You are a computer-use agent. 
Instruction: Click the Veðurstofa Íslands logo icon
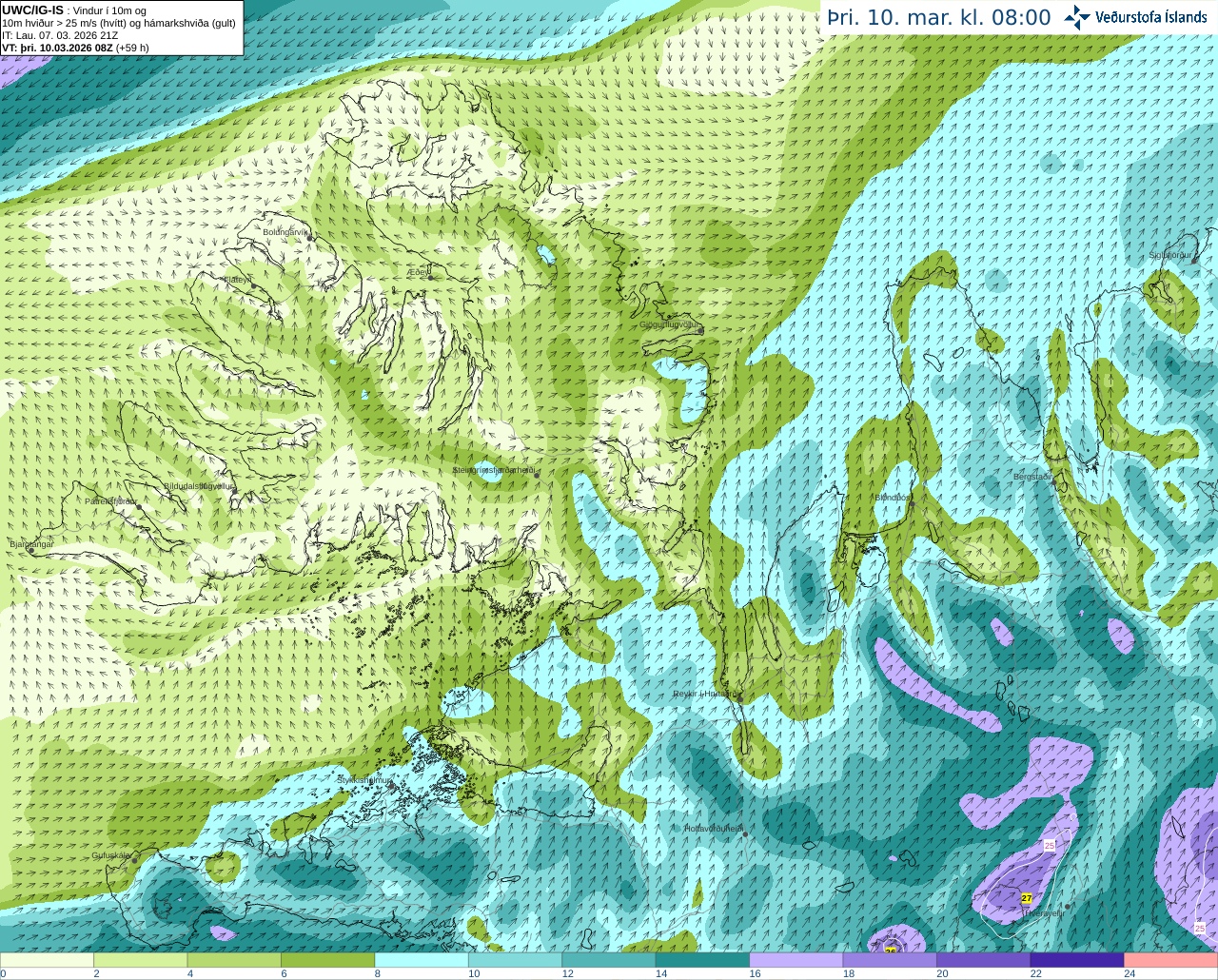point(1077,17)
